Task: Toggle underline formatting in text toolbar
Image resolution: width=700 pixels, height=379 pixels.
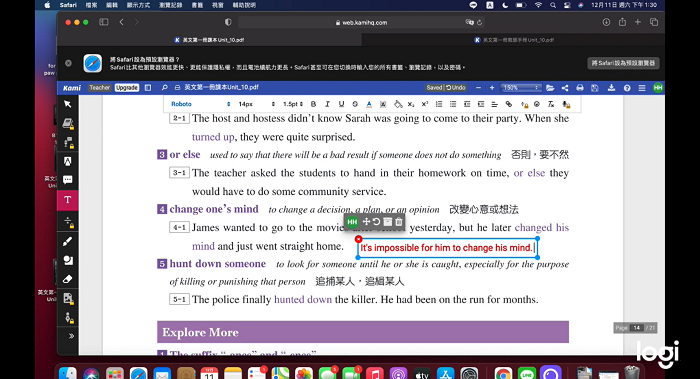Action: (341, 104)
